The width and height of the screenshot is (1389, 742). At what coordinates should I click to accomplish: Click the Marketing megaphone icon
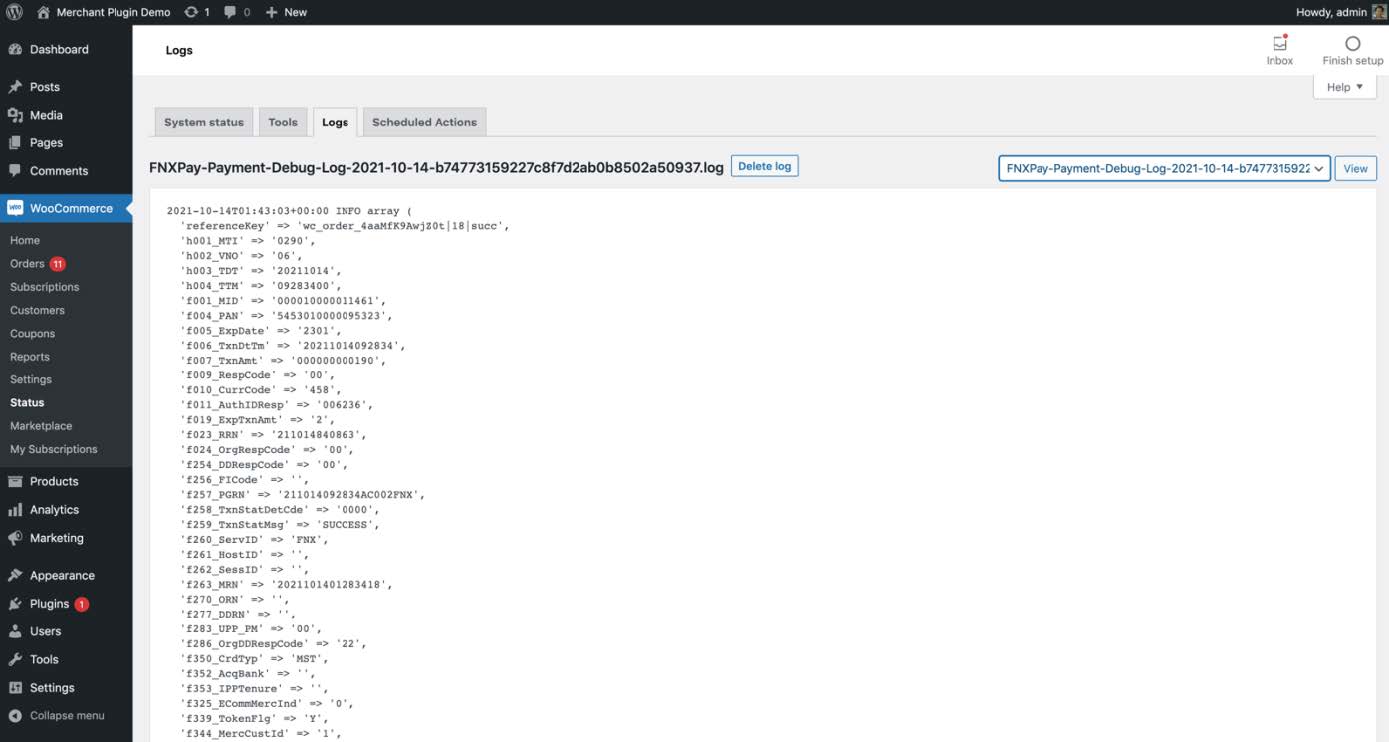(15, 538)
